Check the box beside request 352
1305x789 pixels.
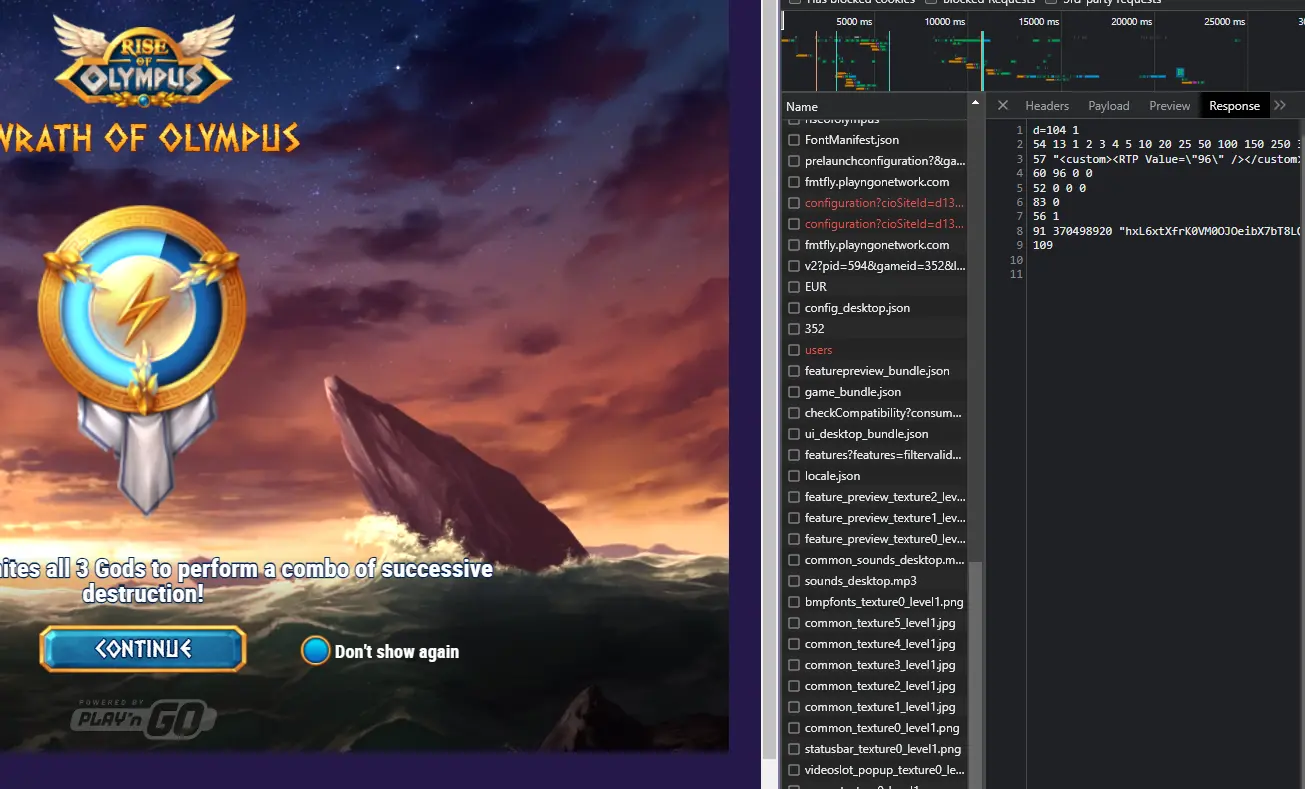tap(794, 329)
